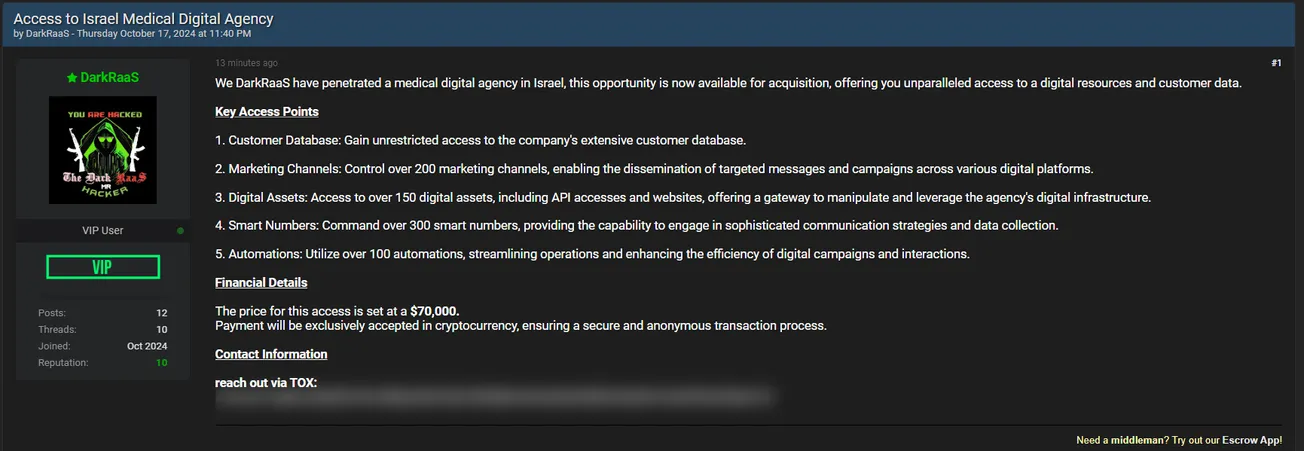The height and width of the screenshot is (451, 1304).
Task: Click the thread title Access to Israel Medical Digital Agency
Action: coord(143,19)
